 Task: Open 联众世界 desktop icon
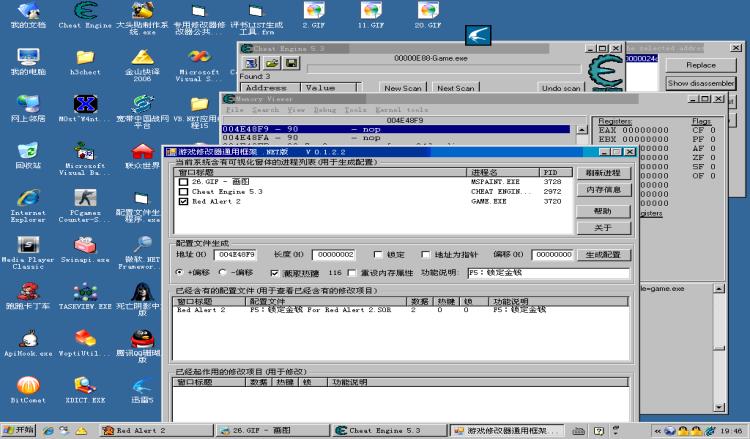pyautogui.click(x=142, y=155)
